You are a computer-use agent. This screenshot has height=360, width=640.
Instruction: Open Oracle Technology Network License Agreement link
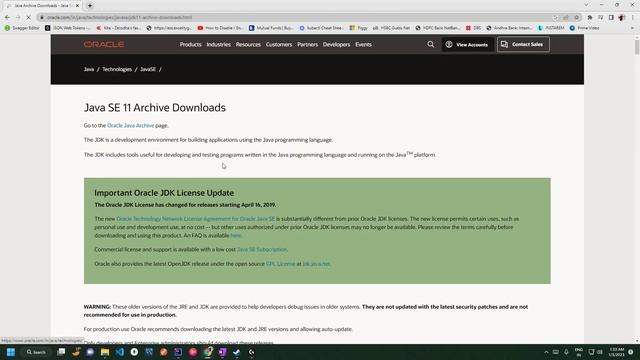196,219
